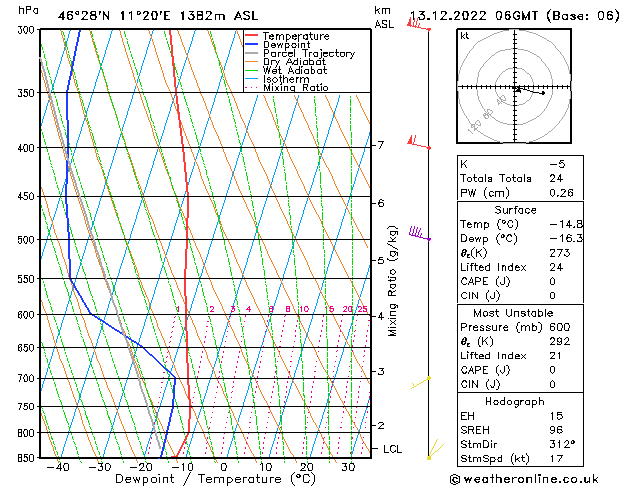
Task: Click the 'LCL' marker label
Action: 392,449
